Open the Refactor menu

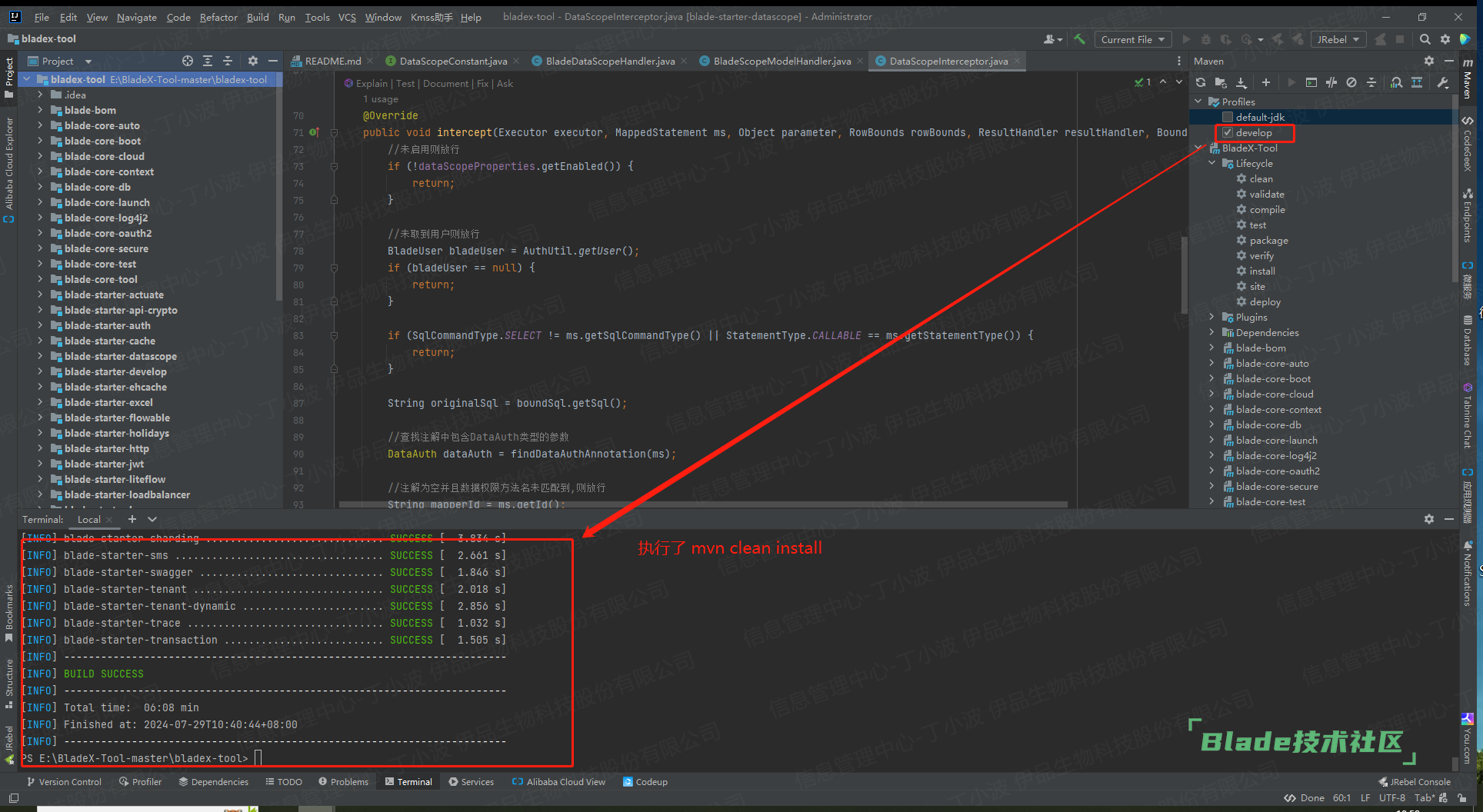218,17
